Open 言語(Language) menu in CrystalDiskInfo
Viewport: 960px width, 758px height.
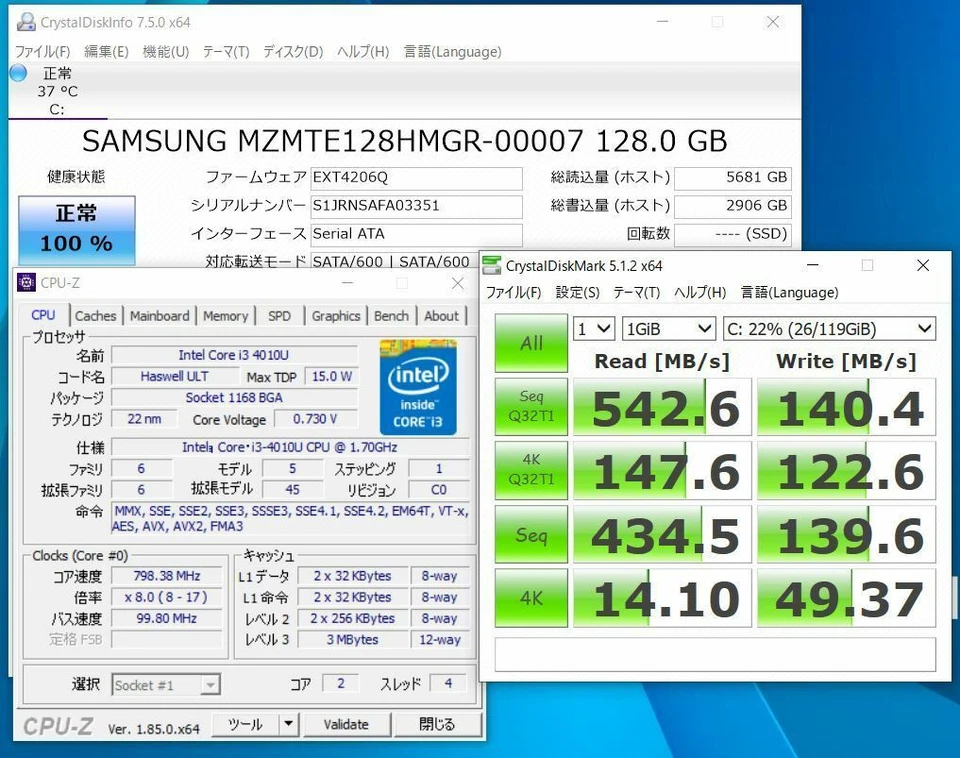(x=452, y=51)
